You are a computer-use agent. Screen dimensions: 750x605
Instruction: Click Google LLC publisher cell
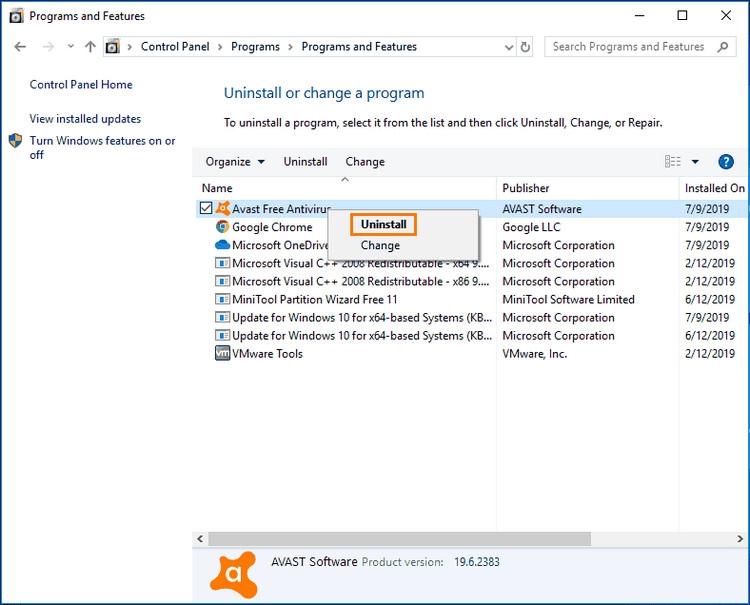(531, 227)
